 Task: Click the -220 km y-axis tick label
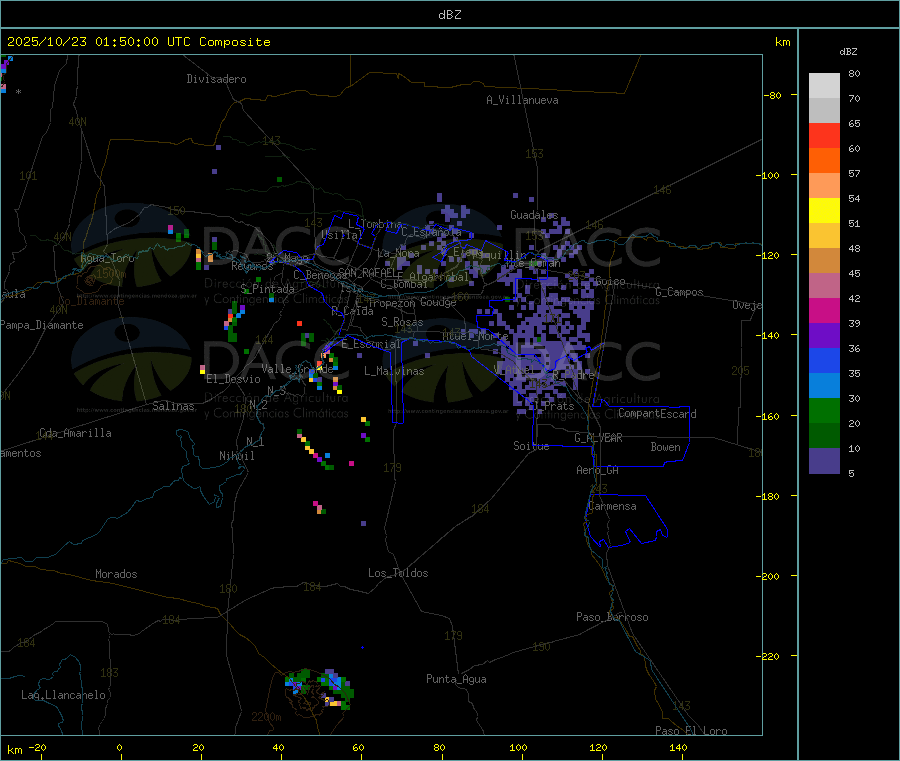[770, 657]
